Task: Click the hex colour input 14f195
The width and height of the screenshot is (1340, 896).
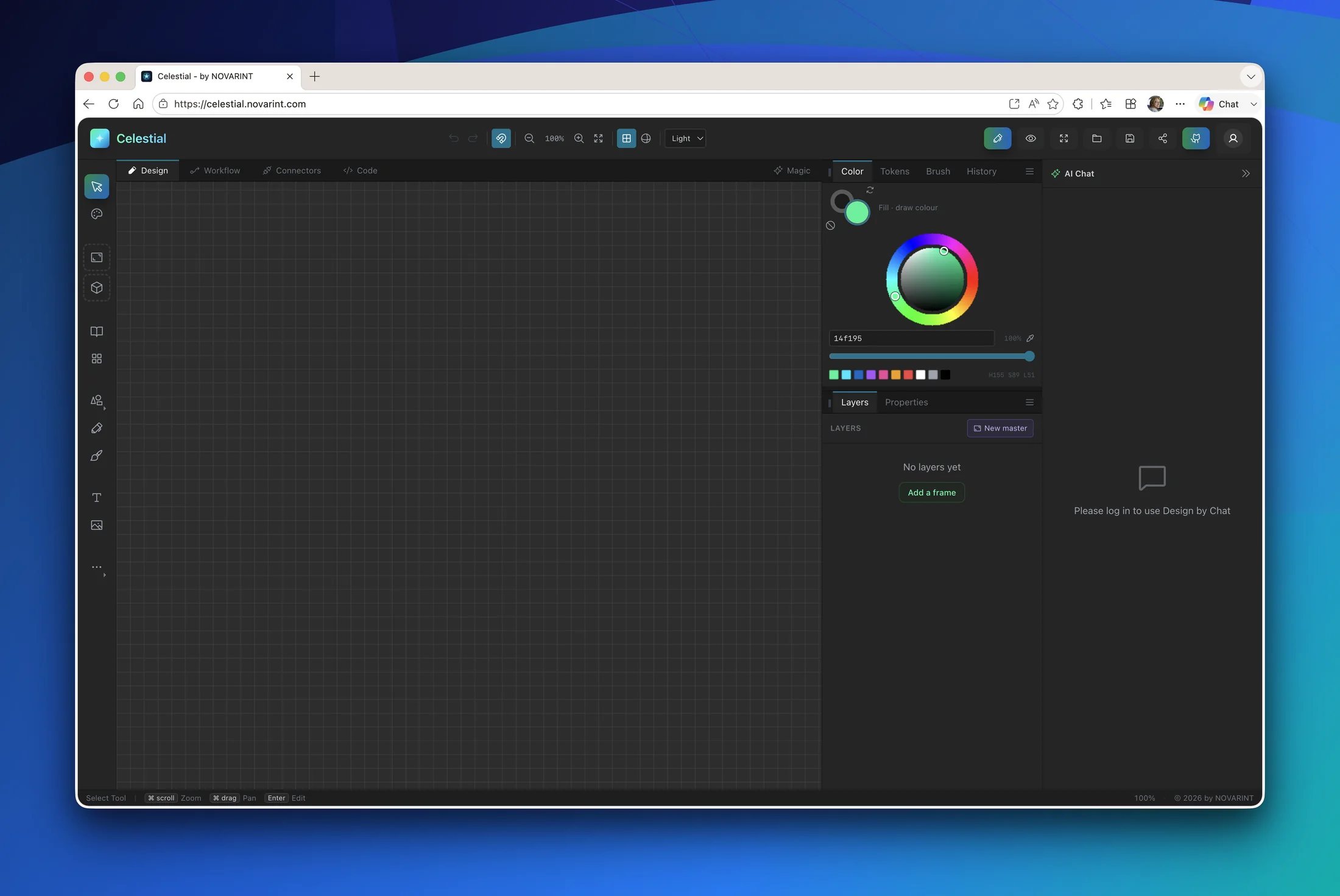Action: pos(911,338)
